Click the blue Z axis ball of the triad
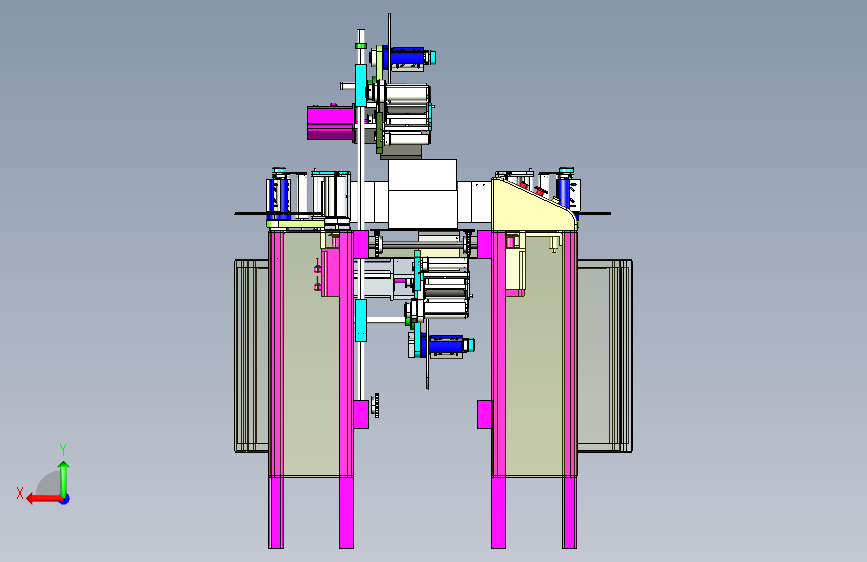This screenshot has height=562, width=867. [65, 499]
